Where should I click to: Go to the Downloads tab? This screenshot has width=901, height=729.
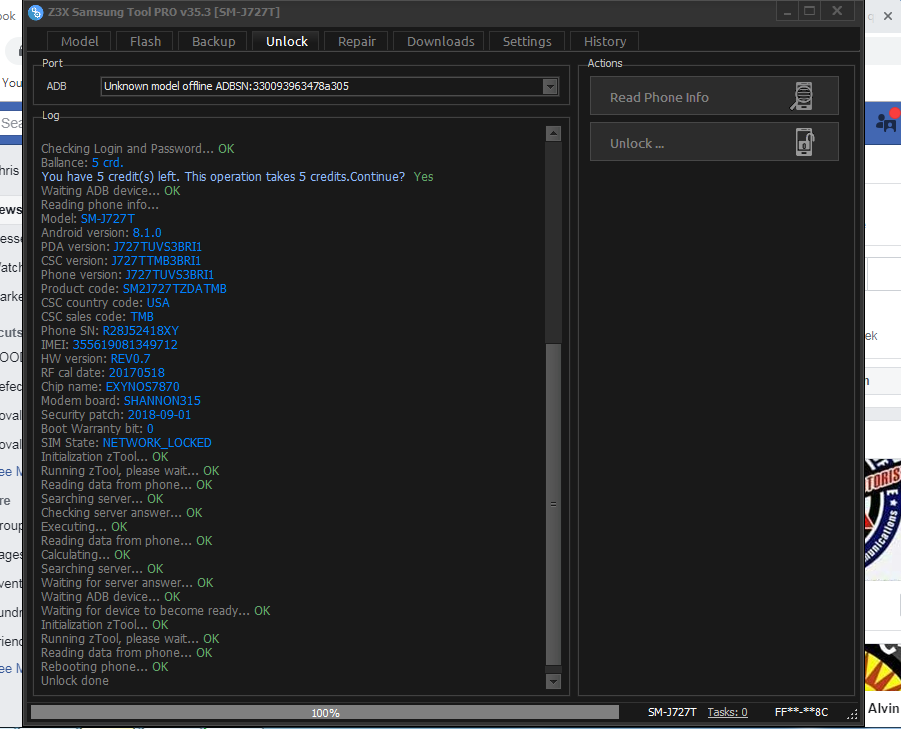pos(441,41)
